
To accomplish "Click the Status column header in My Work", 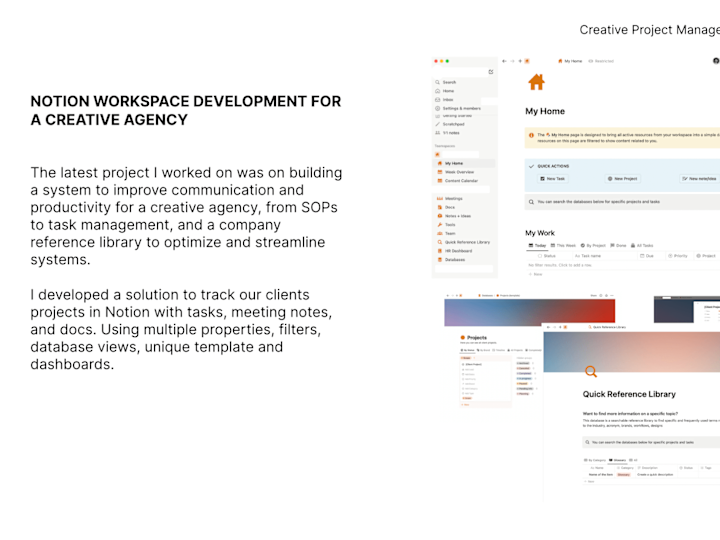I will point(546,256).
